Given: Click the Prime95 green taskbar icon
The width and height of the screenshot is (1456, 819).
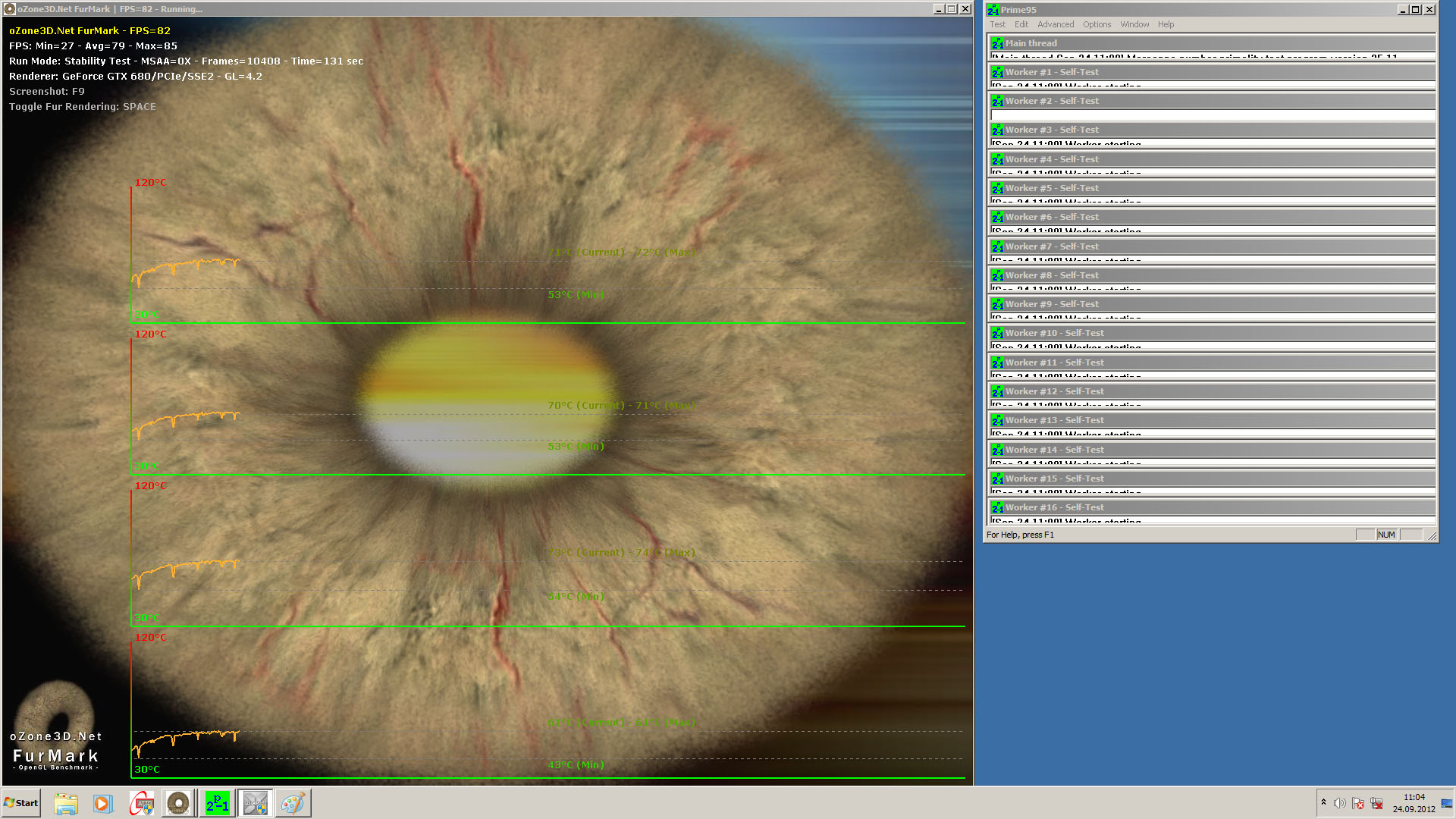Looking at the screenshot, I should tap(217, 803).
